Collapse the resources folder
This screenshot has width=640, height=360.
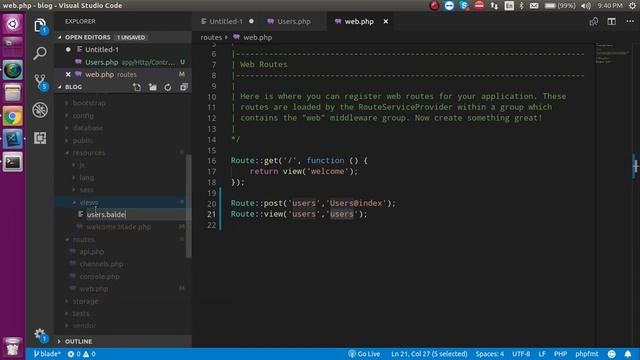89,153
